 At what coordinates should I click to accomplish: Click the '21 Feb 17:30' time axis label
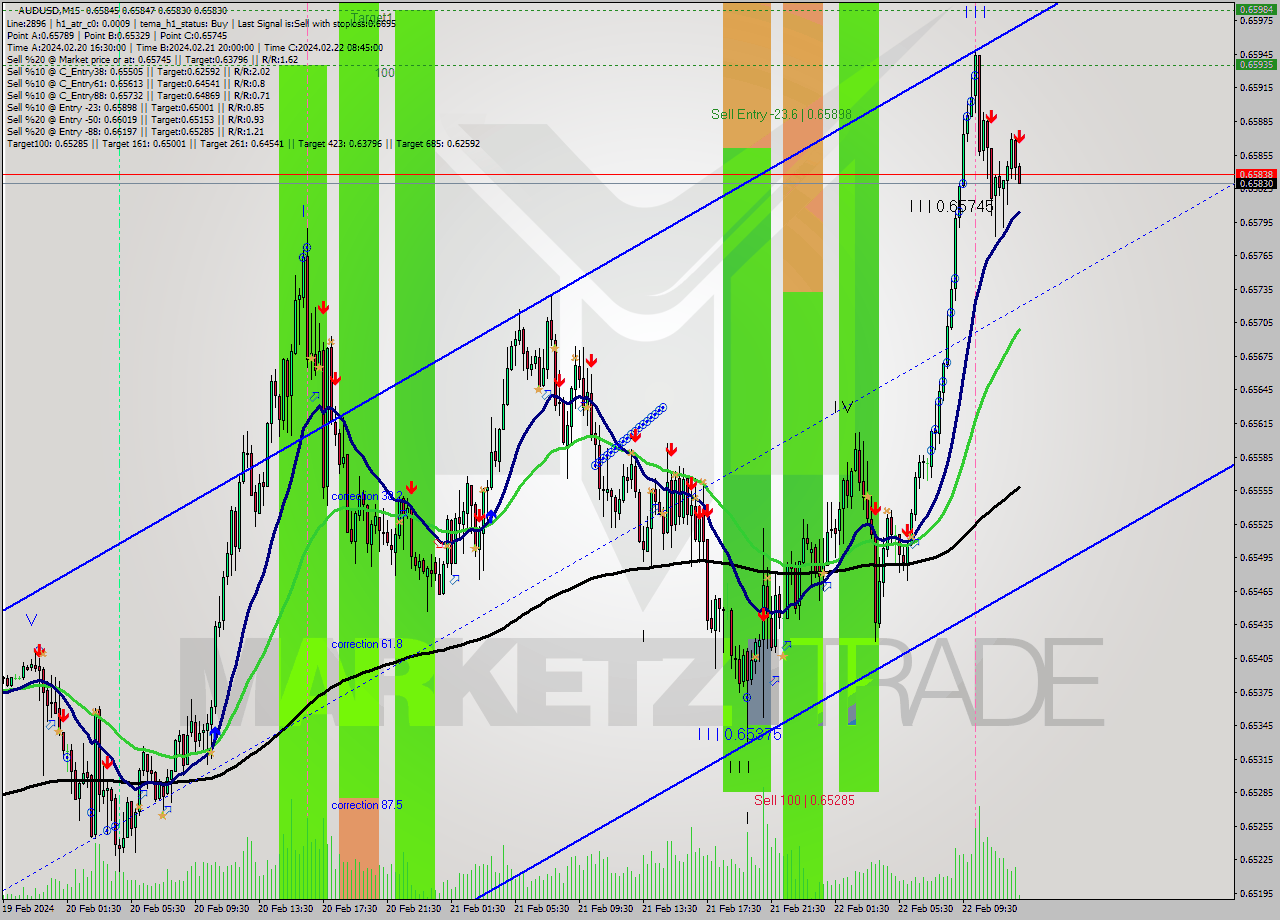[x=734, y=909]
